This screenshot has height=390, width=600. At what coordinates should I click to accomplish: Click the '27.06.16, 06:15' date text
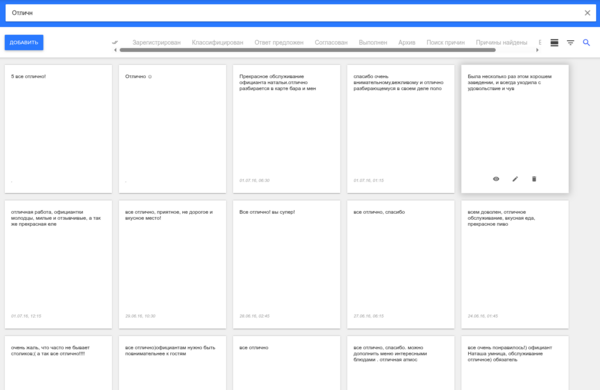pyautogui.click(x=368, y=316)
